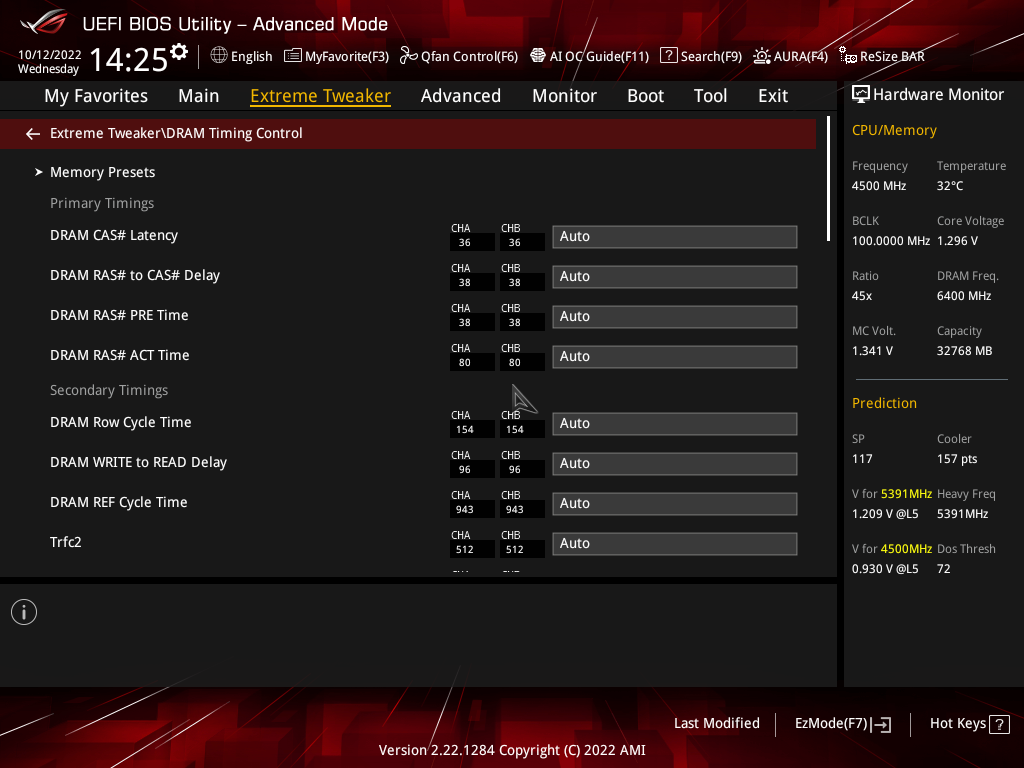Click the AI OC Guide(F11) label
The height and width of the screenshot is (768, 1024).
(600, 56)
